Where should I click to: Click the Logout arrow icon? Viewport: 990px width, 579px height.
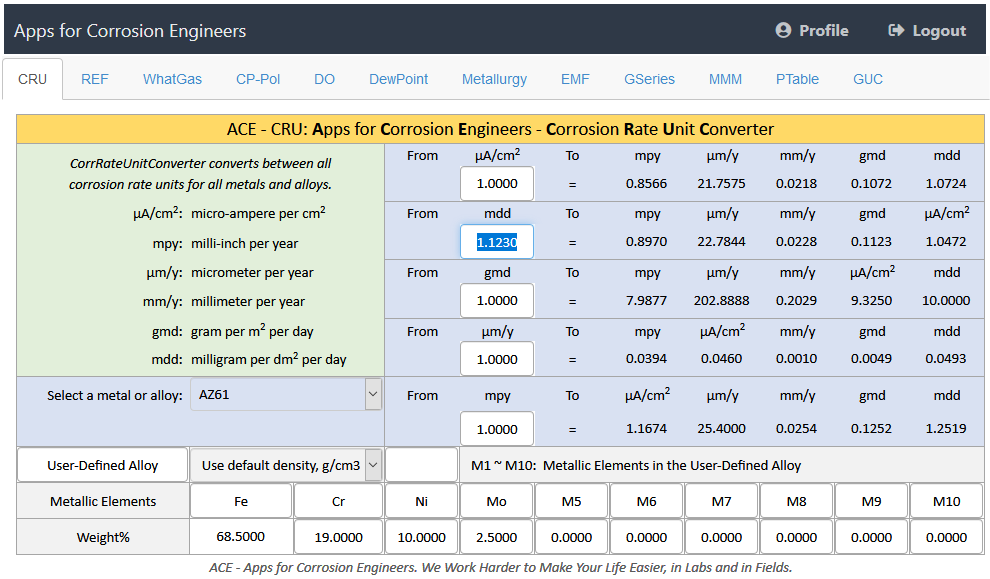click(896, 31)
